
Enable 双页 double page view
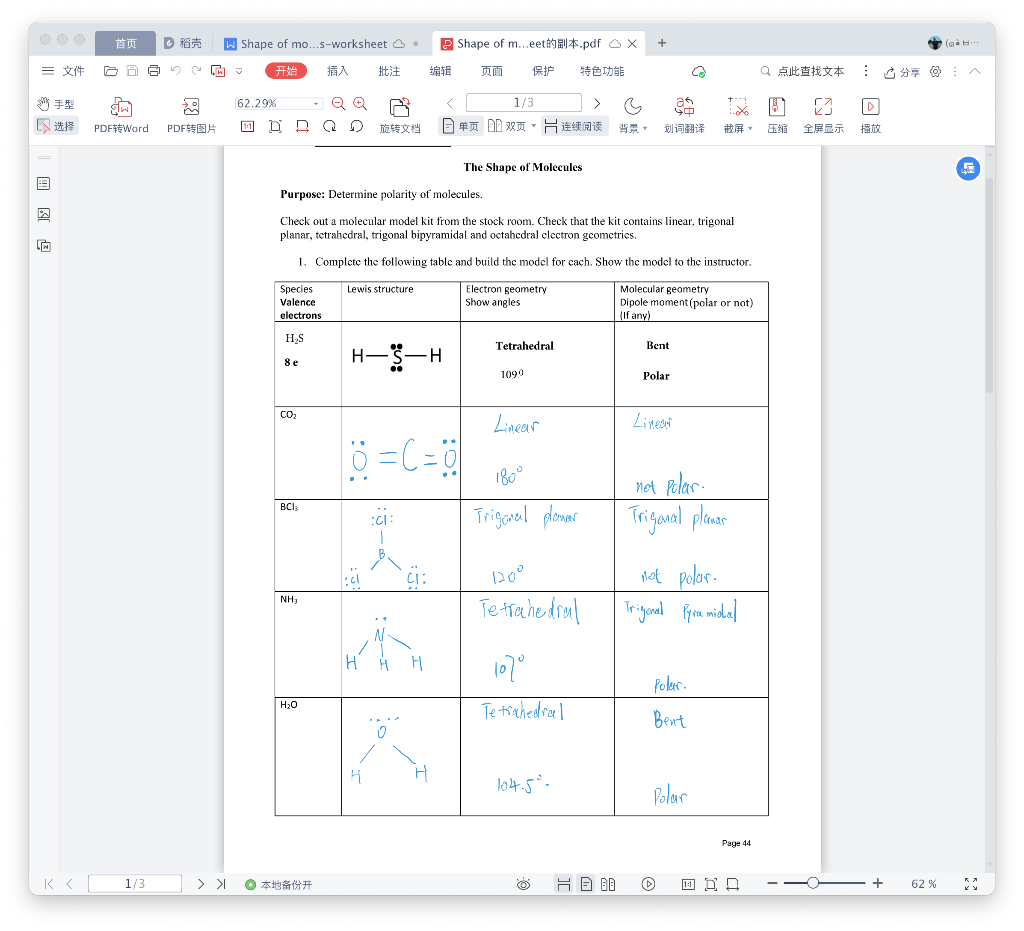[507, 126]
